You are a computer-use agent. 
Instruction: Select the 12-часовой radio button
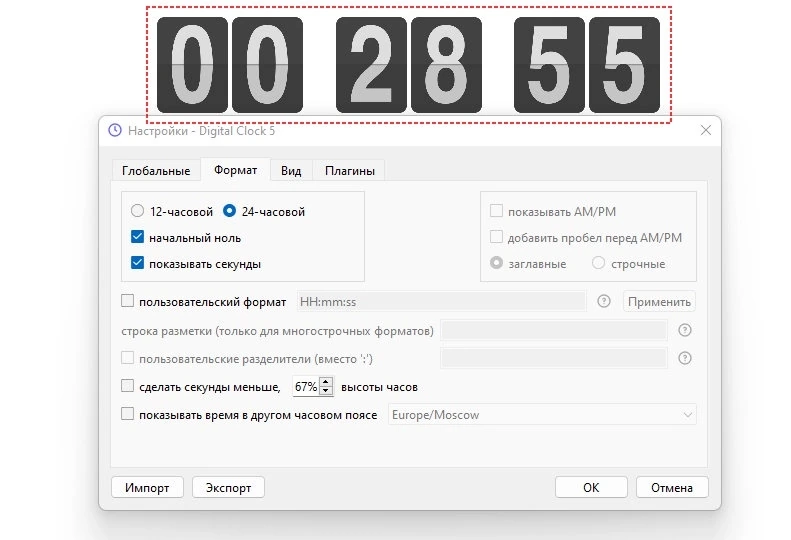(137, 211)
